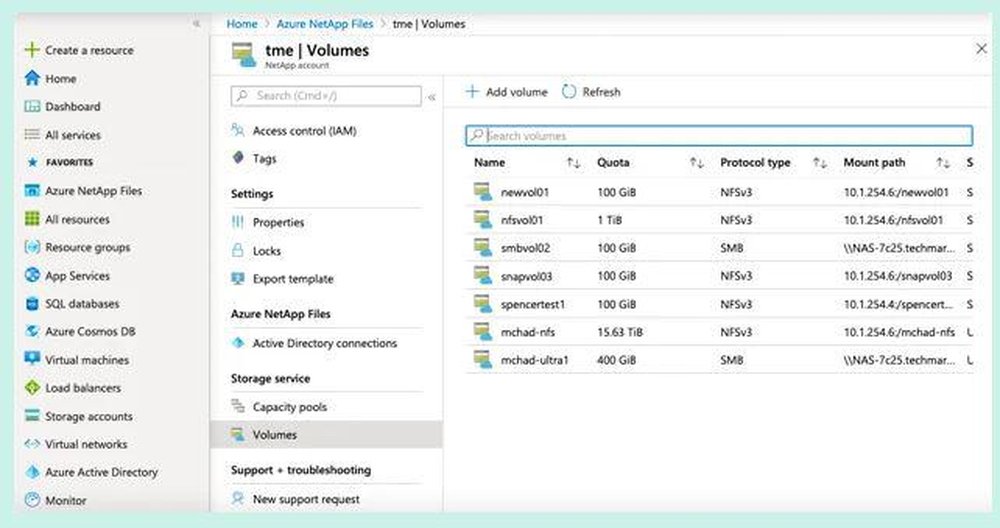Click the Azure NetApp Files favorite icon

(32, 191)
